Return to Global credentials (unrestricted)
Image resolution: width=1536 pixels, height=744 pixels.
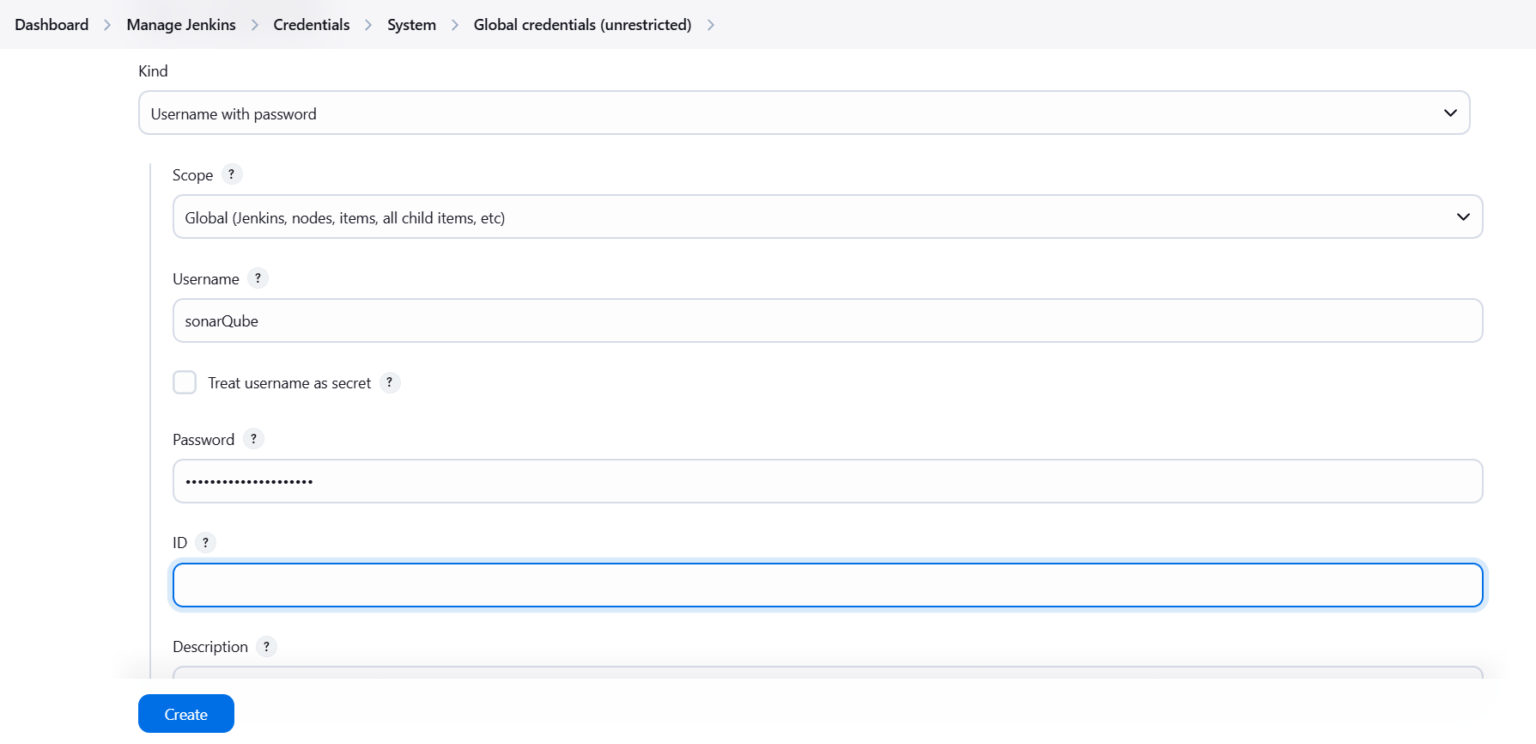581,24
